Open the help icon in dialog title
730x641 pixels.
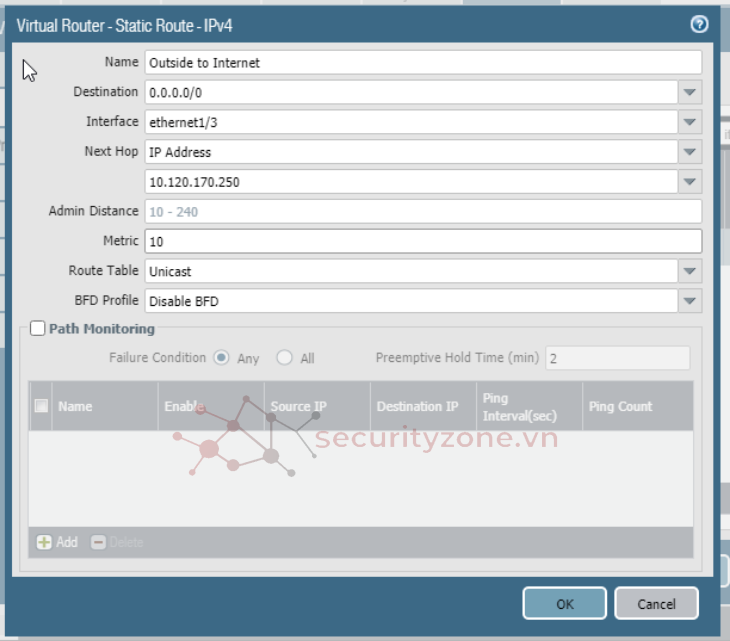pos(699,25)
